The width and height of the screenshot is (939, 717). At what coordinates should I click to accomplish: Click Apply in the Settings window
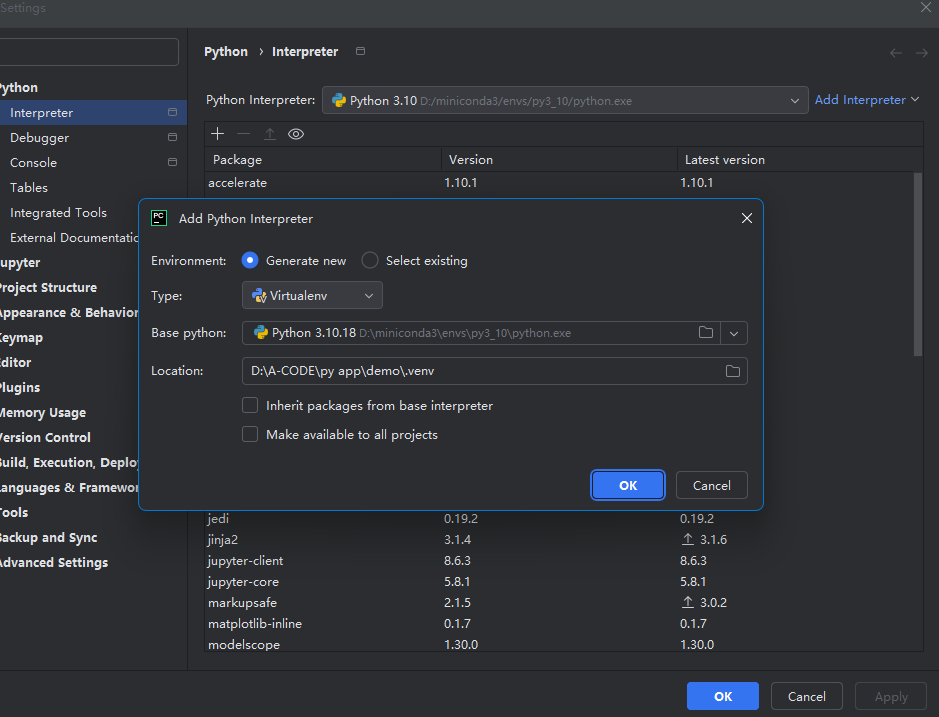click(890, 696)
